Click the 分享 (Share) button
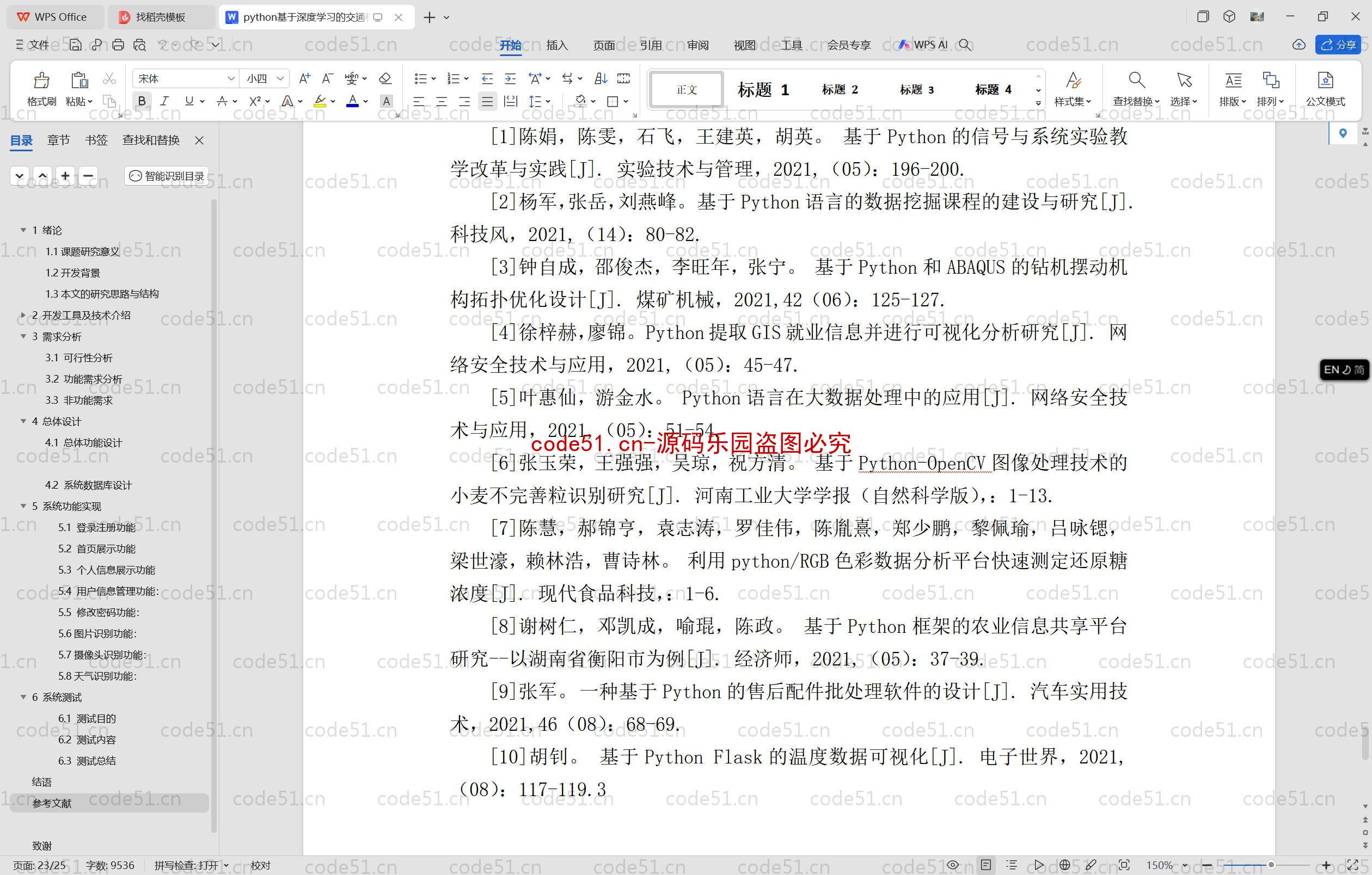Screen dimensions: 1372x875 (1338, 45)
